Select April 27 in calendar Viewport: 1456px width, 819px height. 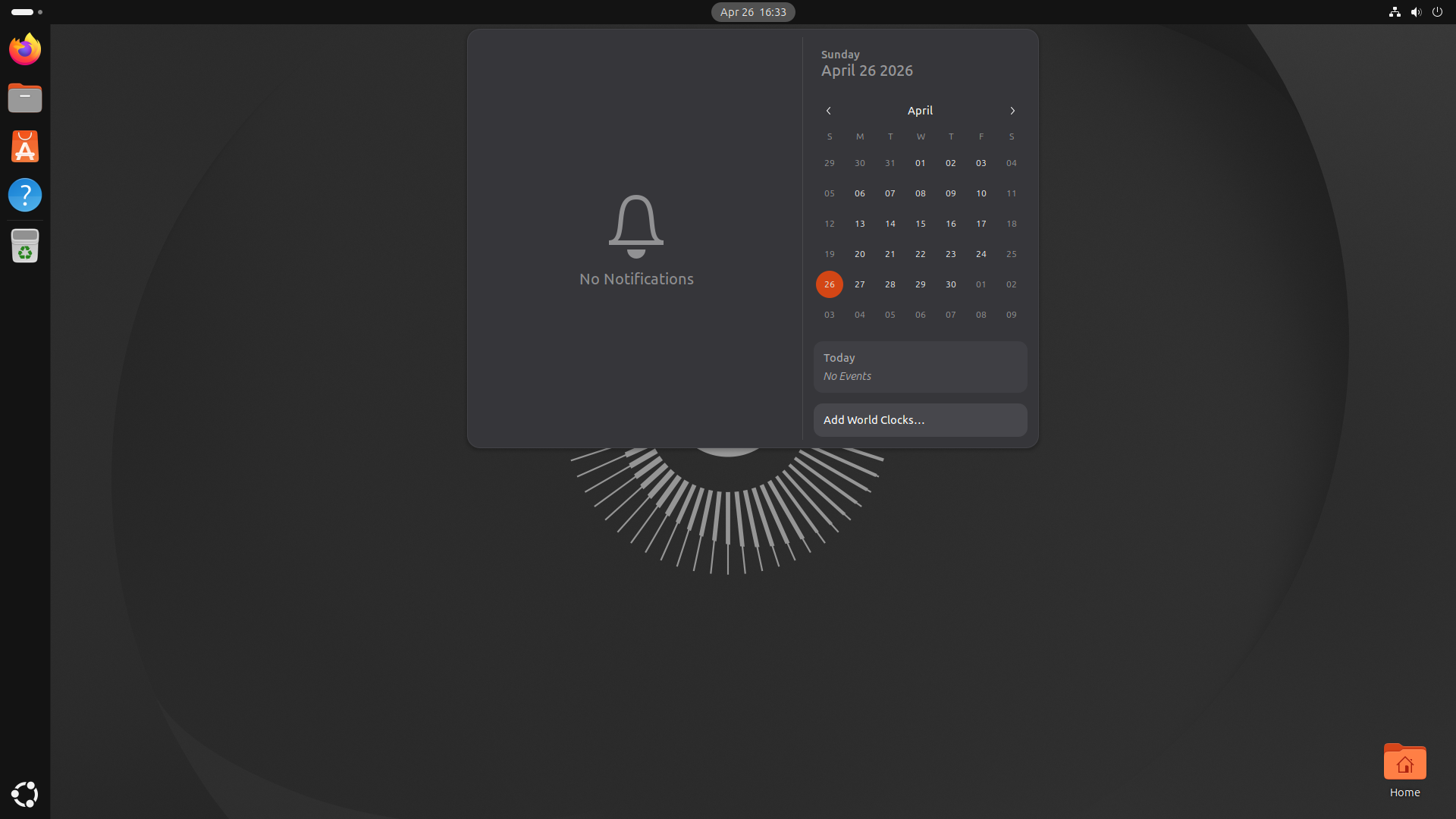click(860, 284)
